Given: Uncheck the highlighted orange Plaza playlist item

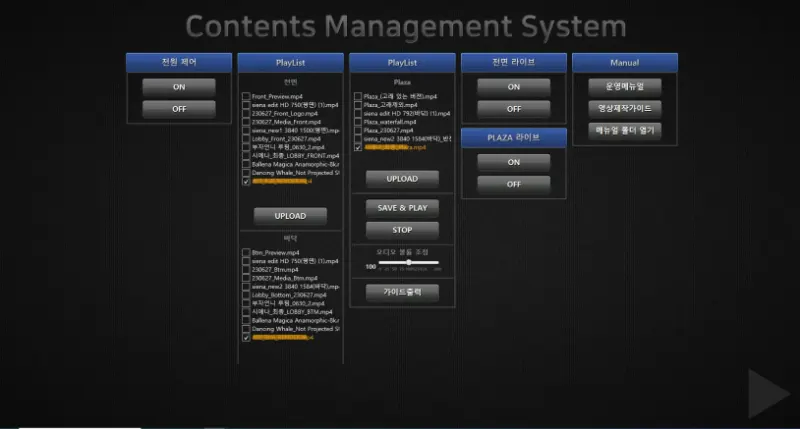Looking at the screenshot, I should [x=358, y=147].
